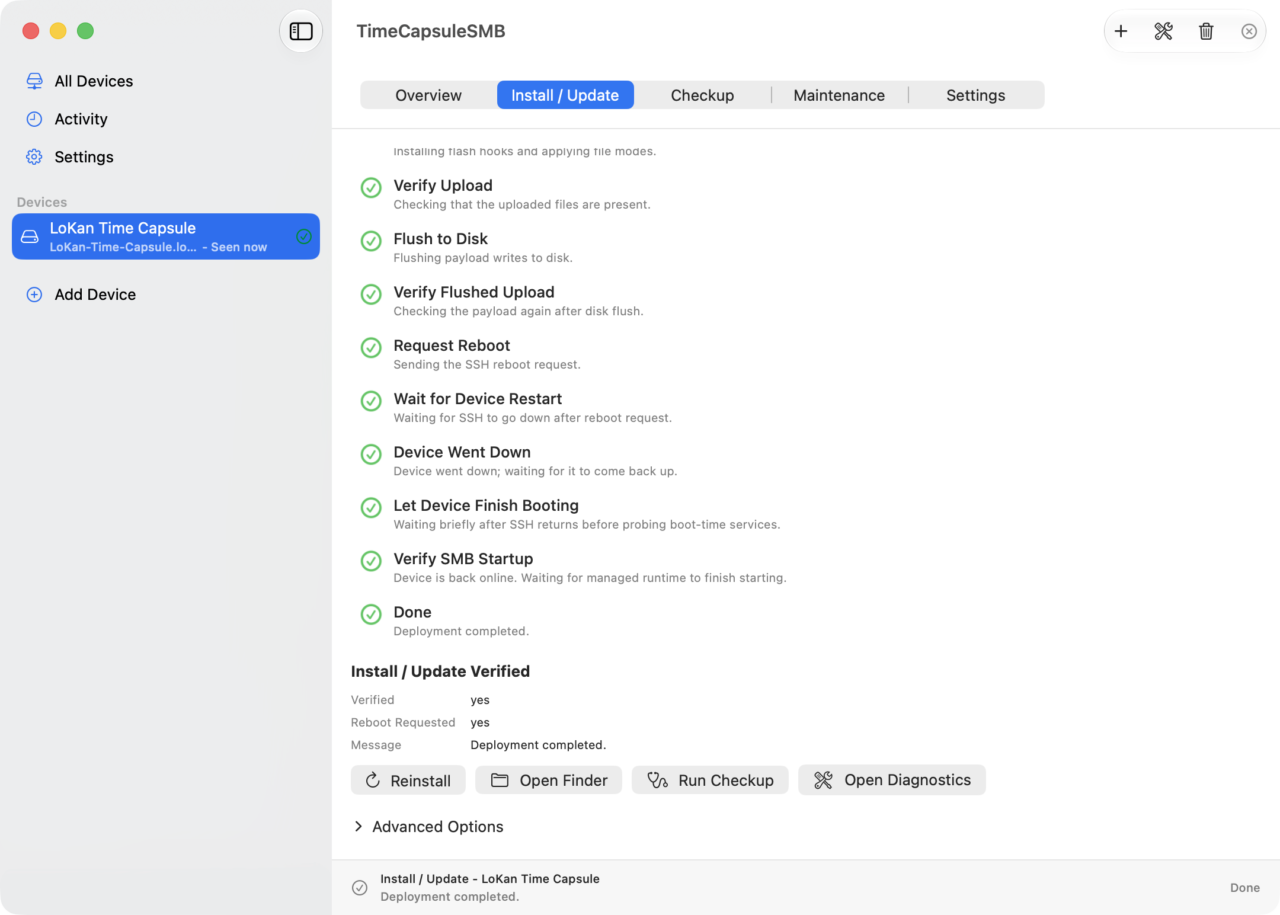
Task: Click the Flush to Disk step title
Action: [x=441, y=239]
